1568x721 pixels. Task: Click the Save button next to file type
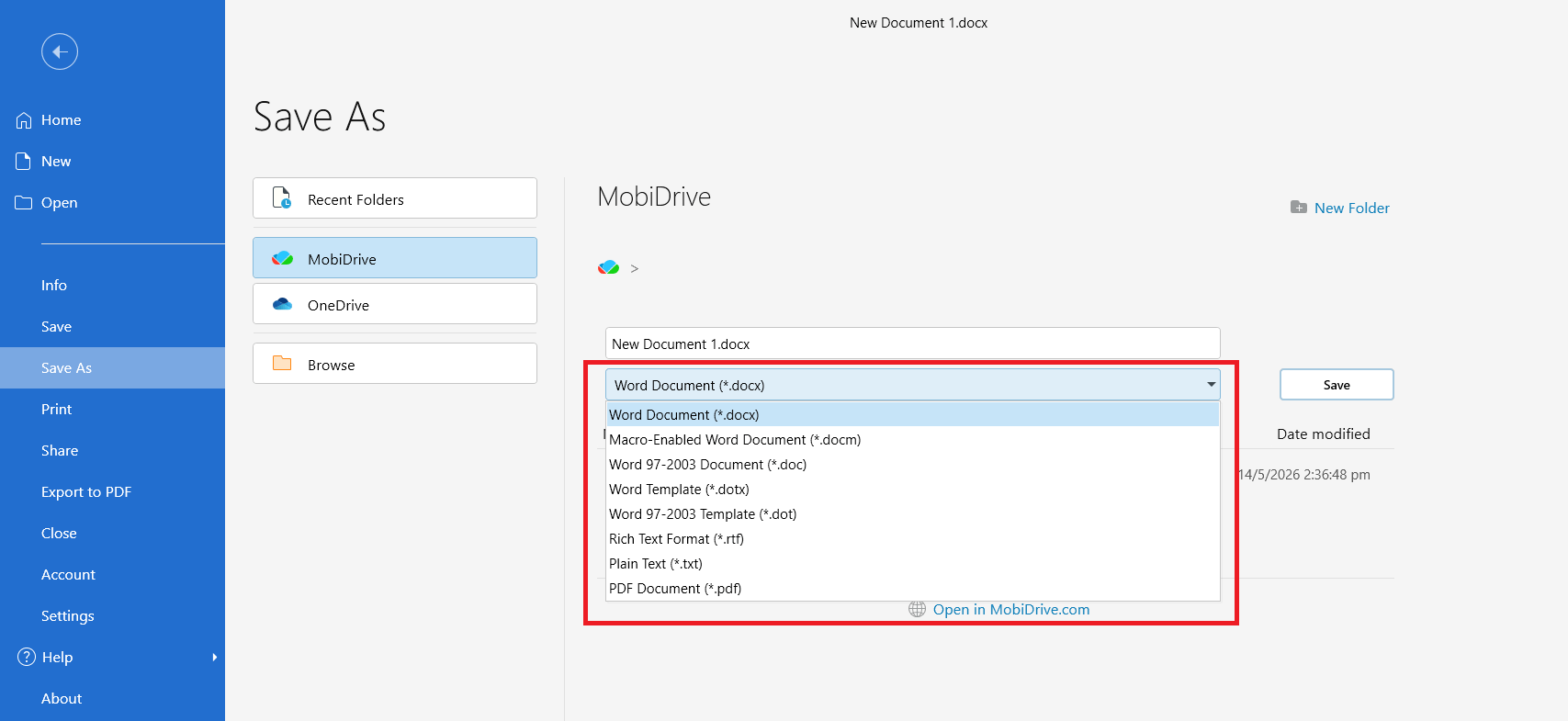[x=1337, y=385]
